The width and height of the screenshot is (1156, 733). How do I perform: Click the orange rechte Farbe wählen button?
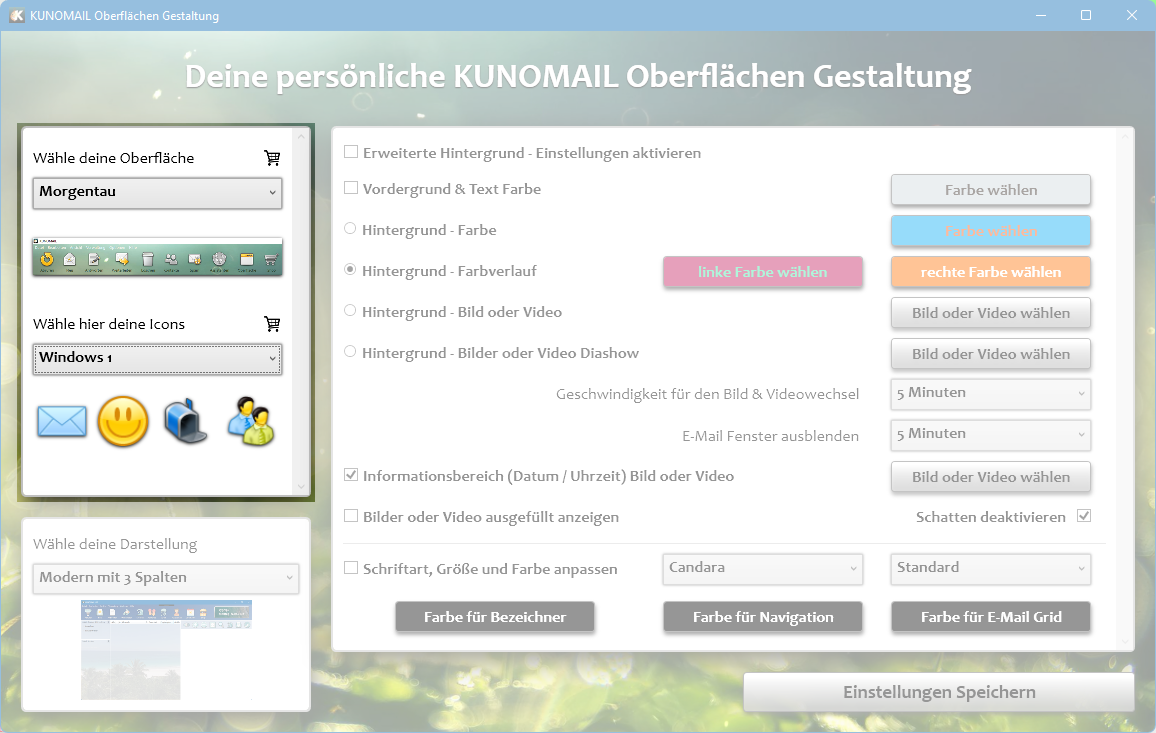(x=991, y=272)
